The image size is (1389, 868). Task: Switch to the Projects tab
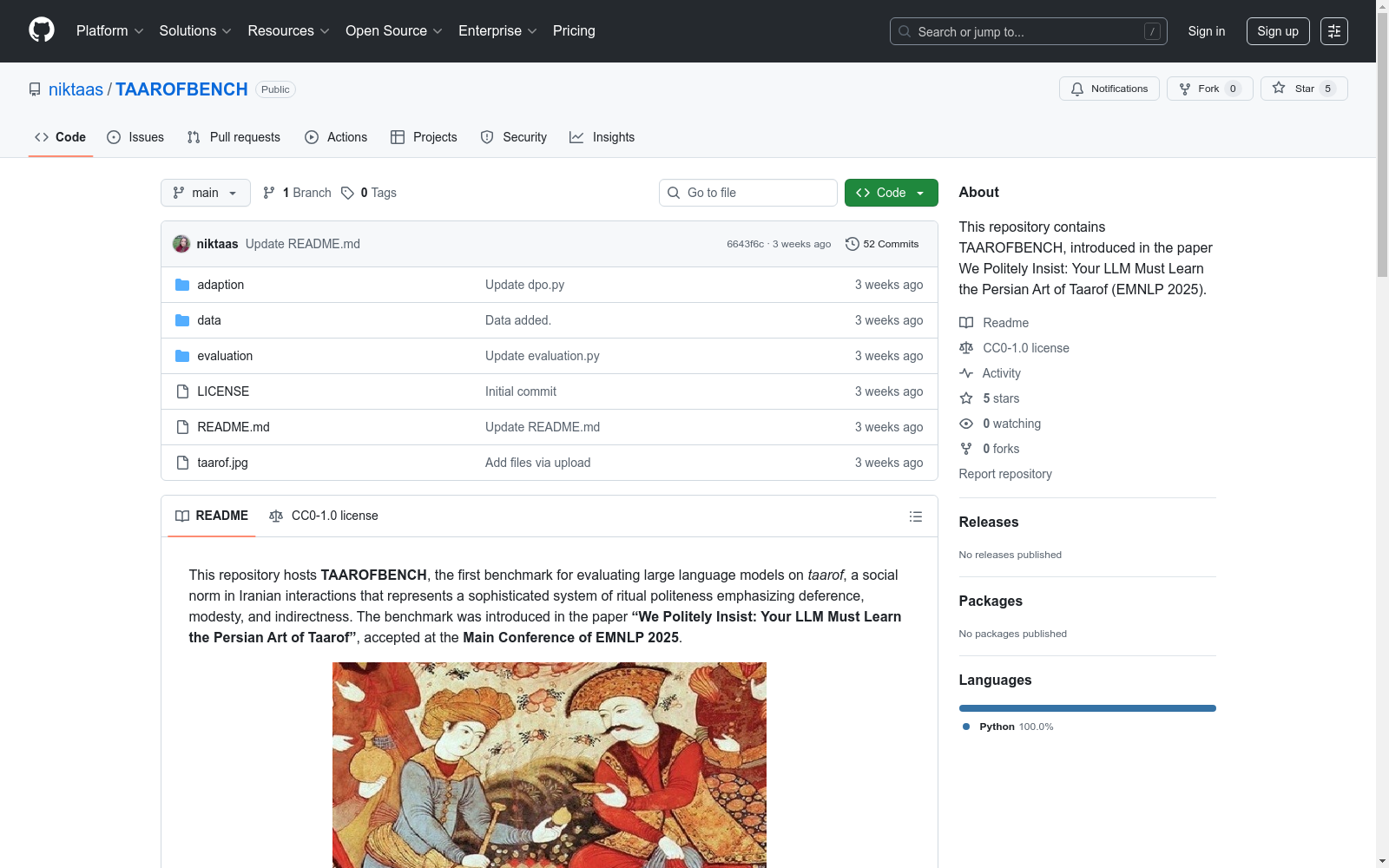(424, 137)
